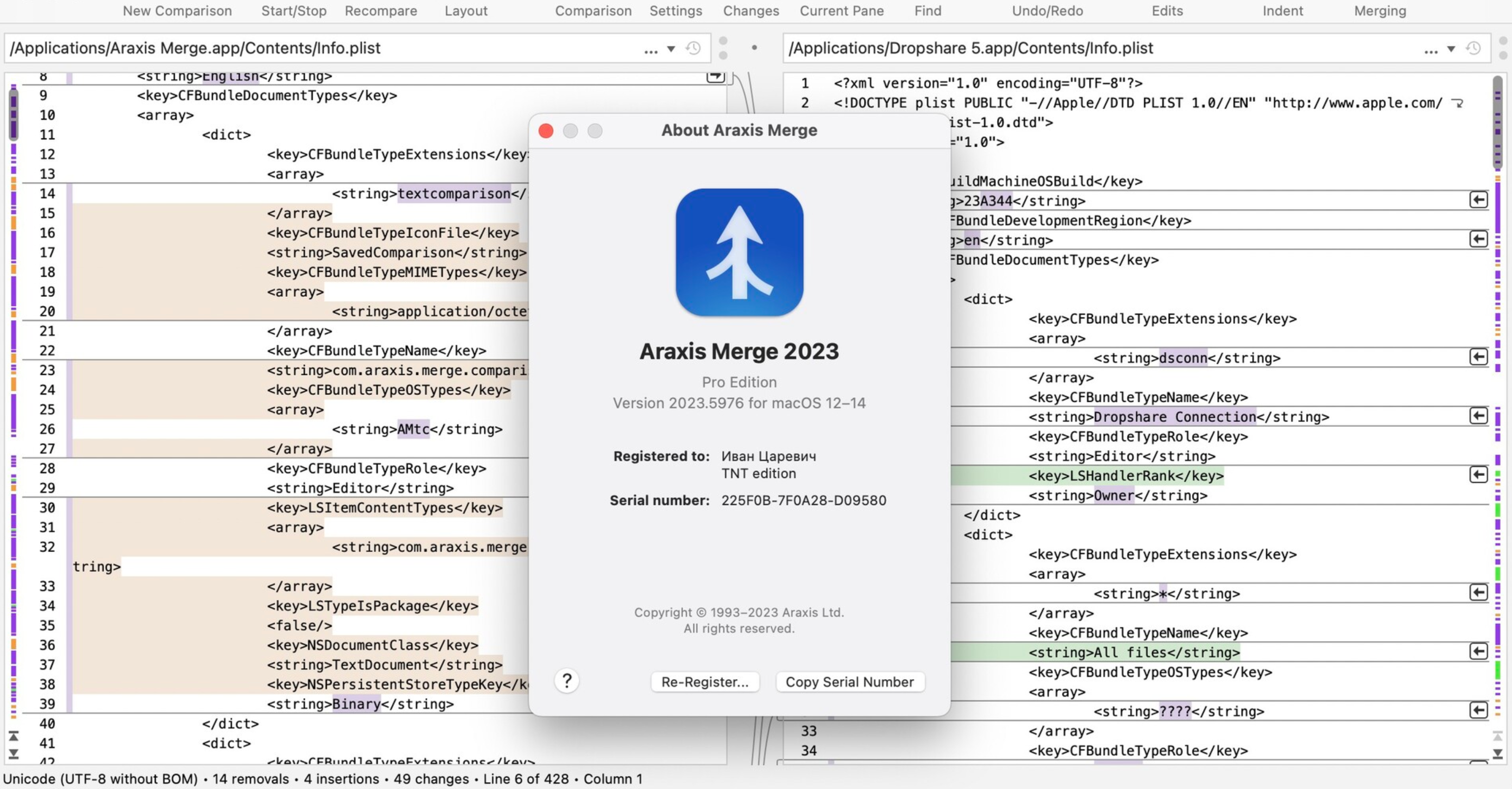
Task: Click All files string in right pane
Action: pos(1134,652)
